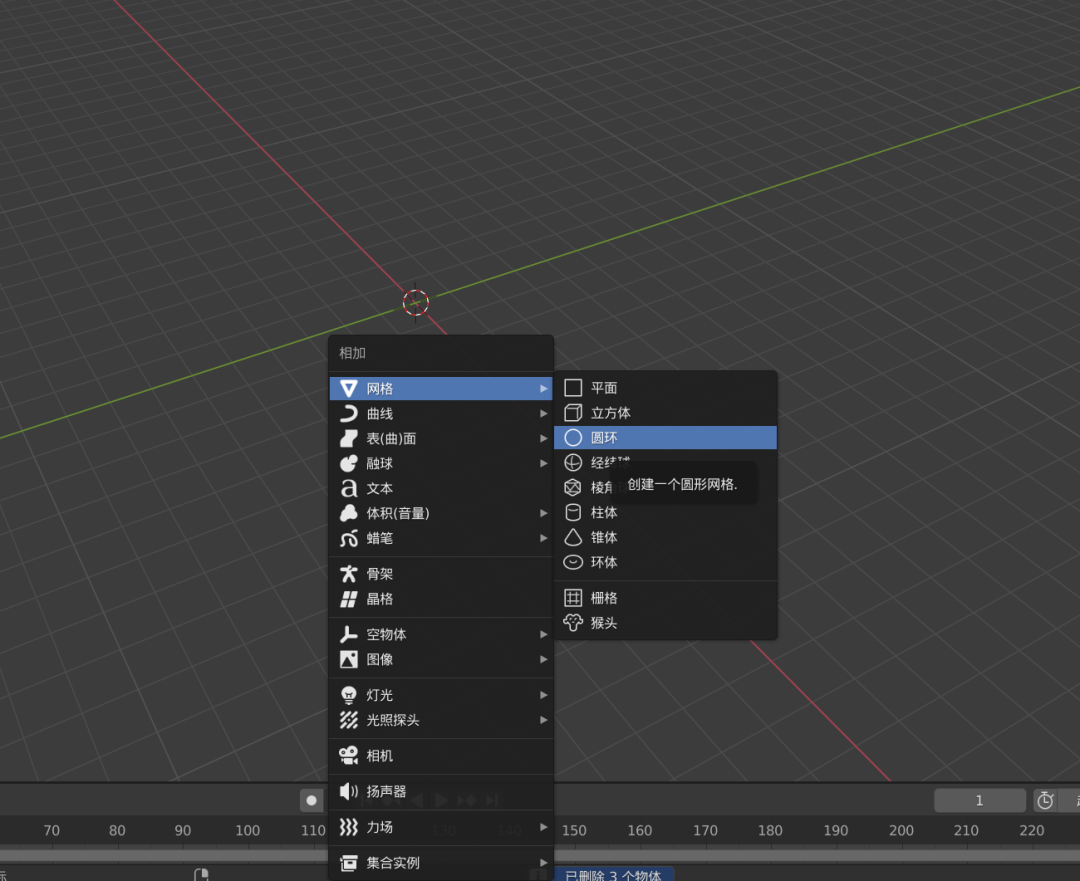Click the 蜡笔 grease pencil icon

pos(349,538)
